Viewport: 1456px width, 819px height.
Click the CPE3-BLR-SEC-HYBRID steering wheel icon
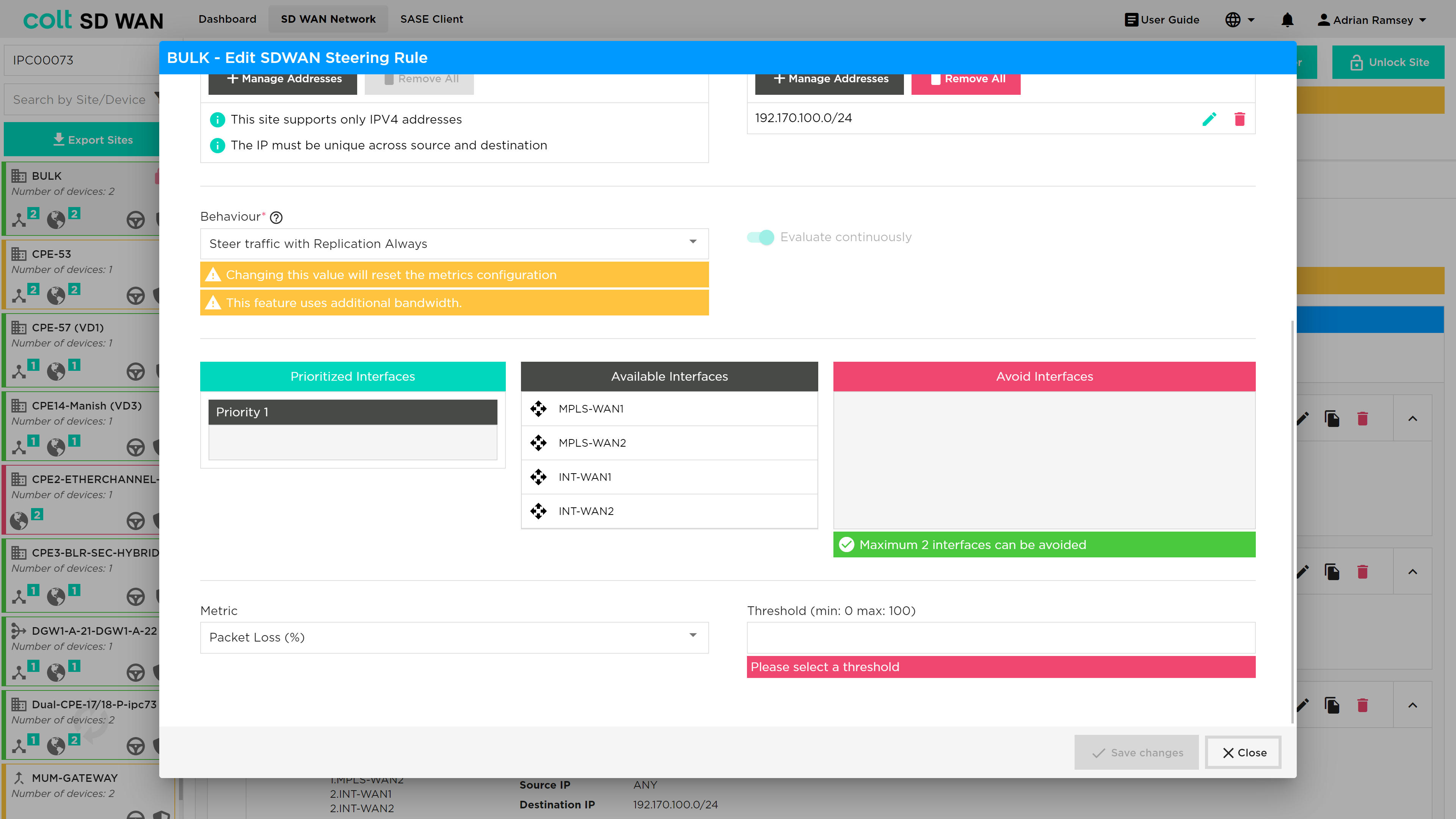(x=136, y=596)
